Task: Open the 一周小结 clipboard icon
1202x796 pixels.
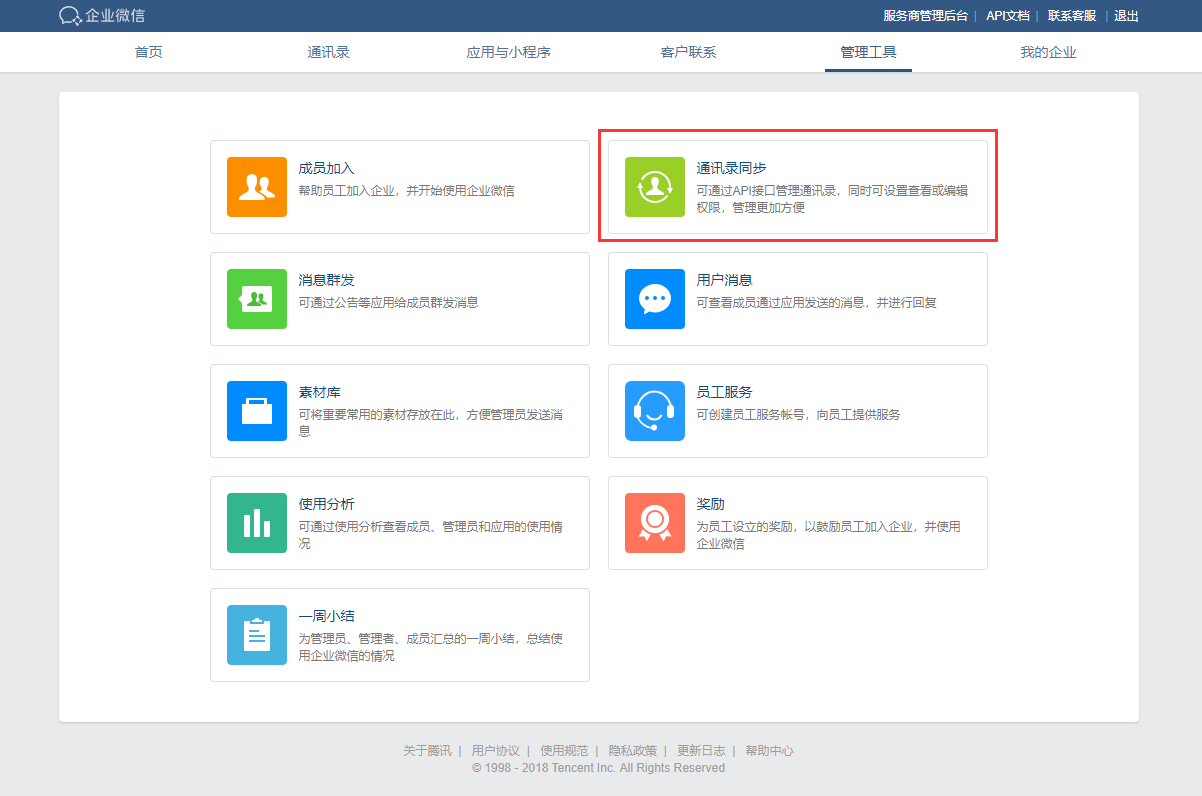Action: (x=257, y=635)
